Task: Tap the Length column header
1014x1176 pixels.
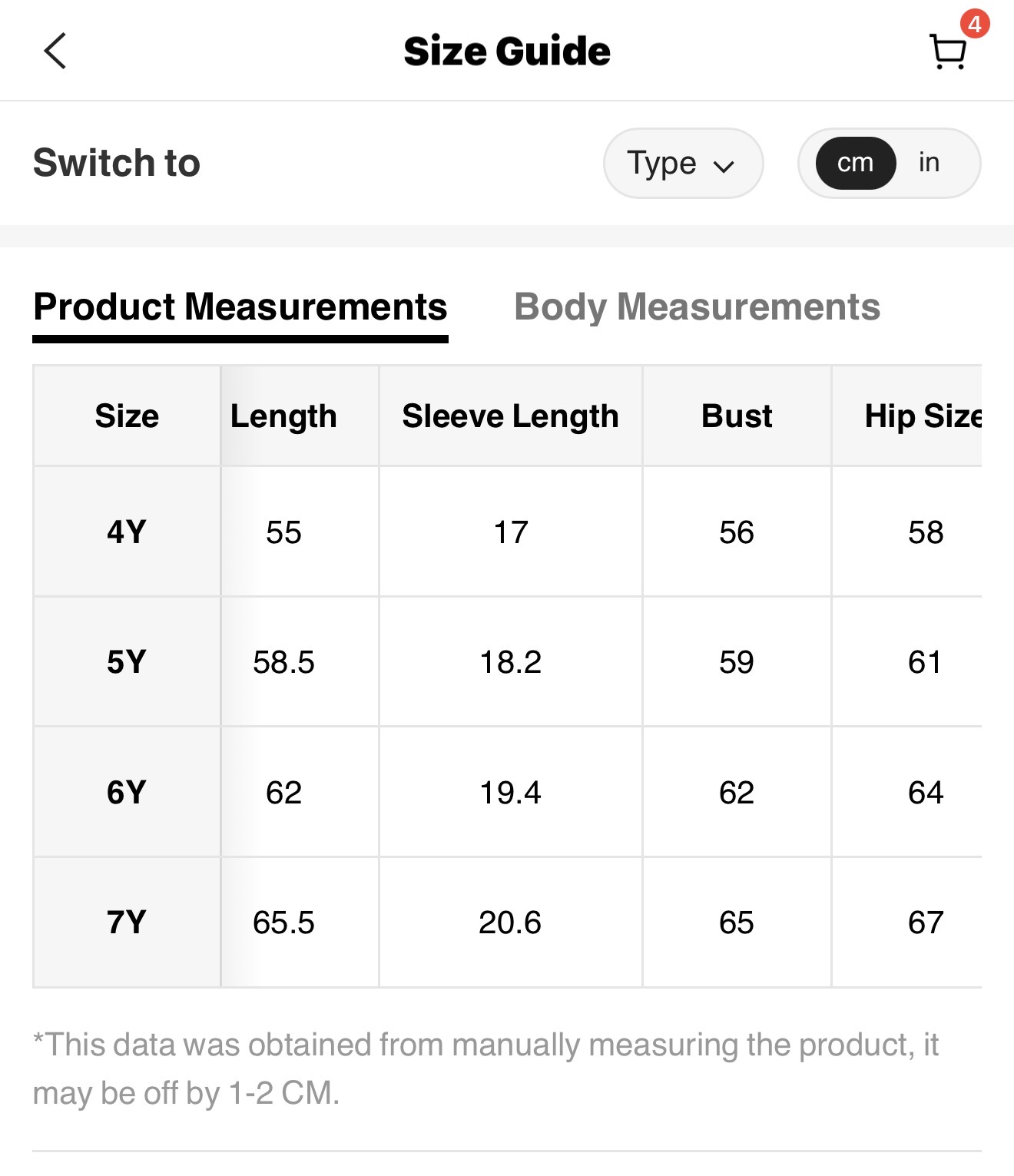Action: point(283,416)
